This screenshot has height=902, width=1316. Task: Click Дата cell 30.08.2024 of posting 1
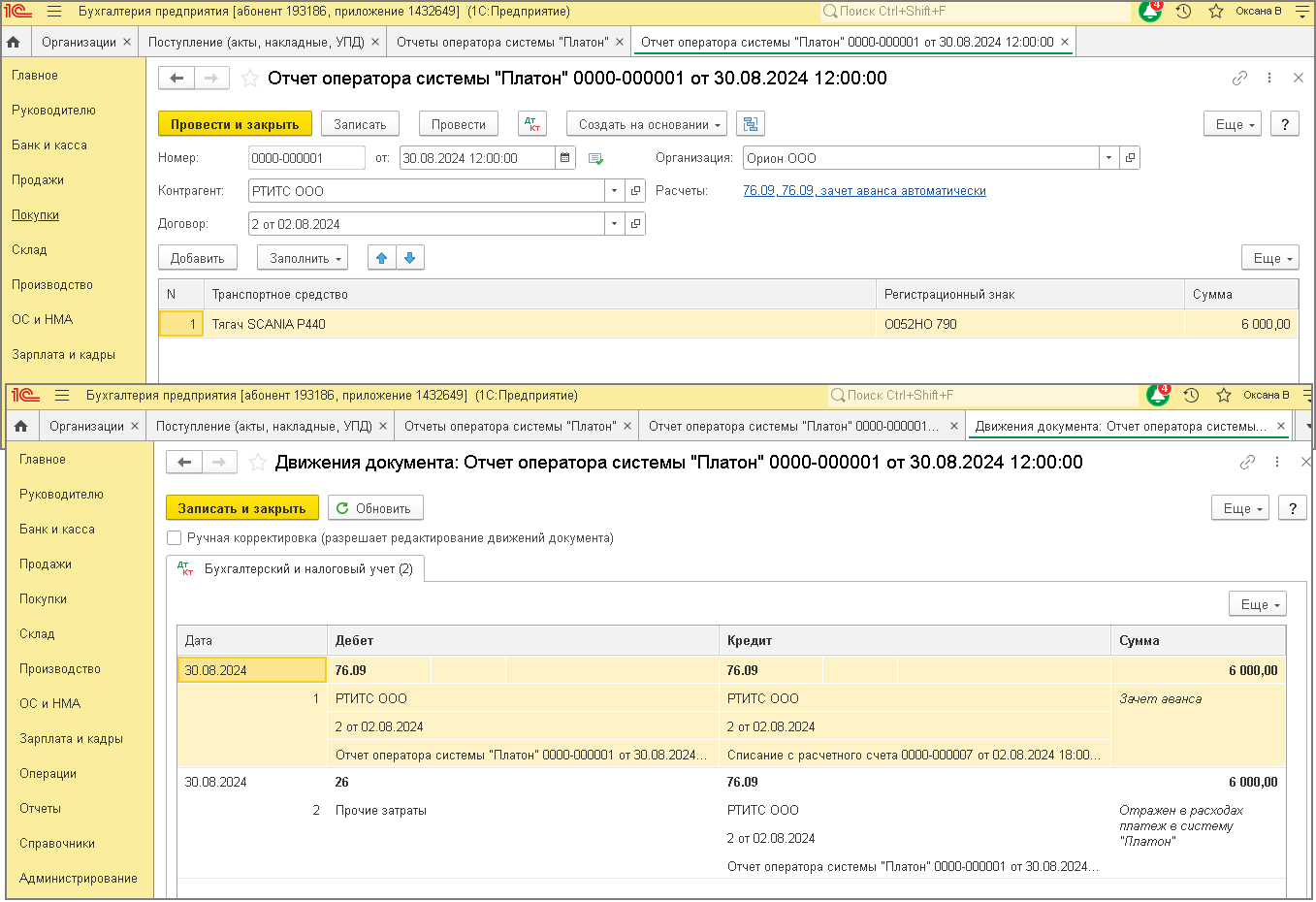pos(252,670)
